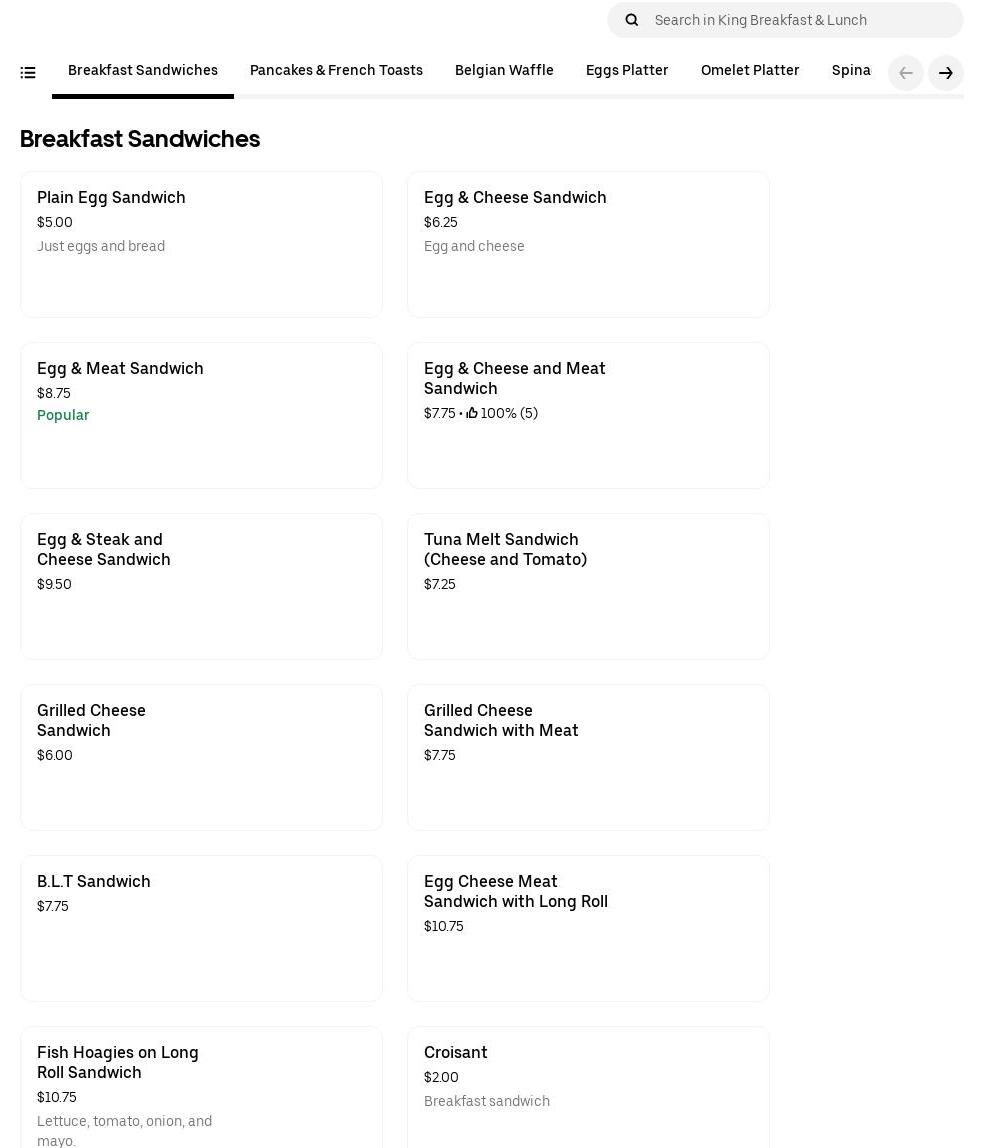Select the Belgian Waffle tab
The height and width of the screenshot is (1148, 984).
[x=504, y=70]
